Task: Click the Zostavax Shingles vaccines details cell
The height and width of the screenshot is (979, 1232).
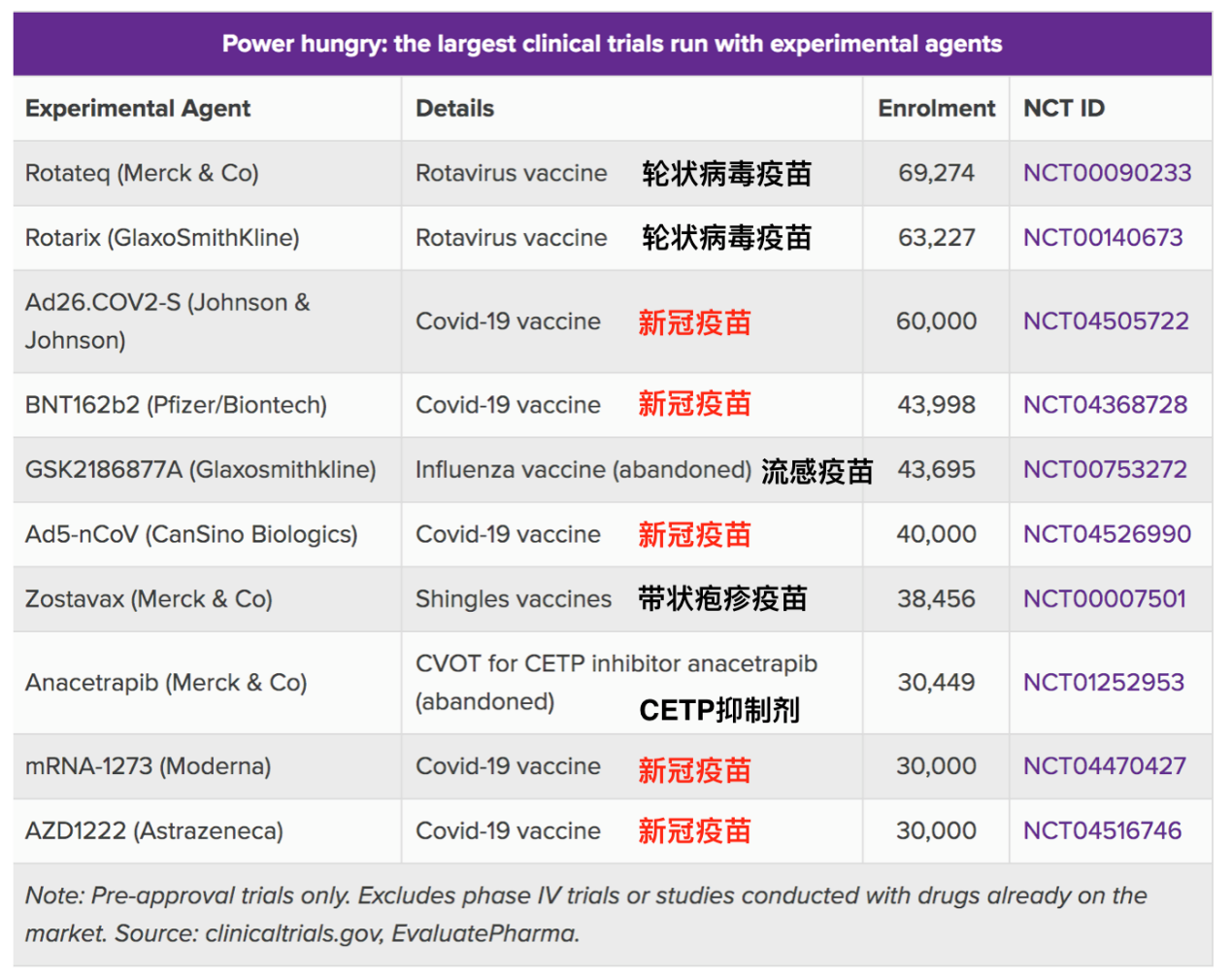Action: click(631, 599)
